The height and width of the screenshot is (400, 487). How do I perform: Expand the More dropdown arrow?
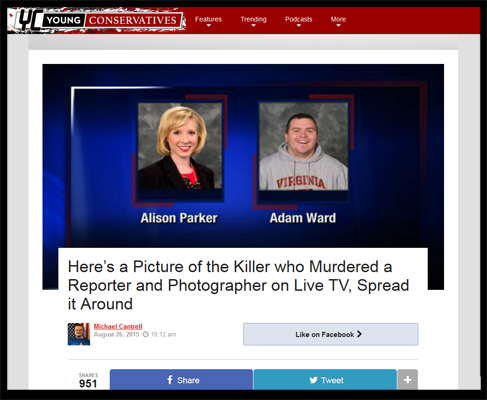click(x=338, y=26)
